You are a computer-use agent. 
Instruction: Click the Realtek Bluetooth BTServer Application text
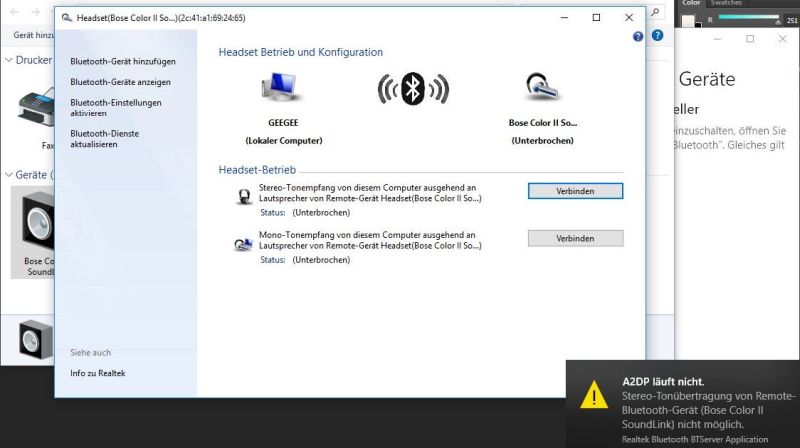(695, 439)
